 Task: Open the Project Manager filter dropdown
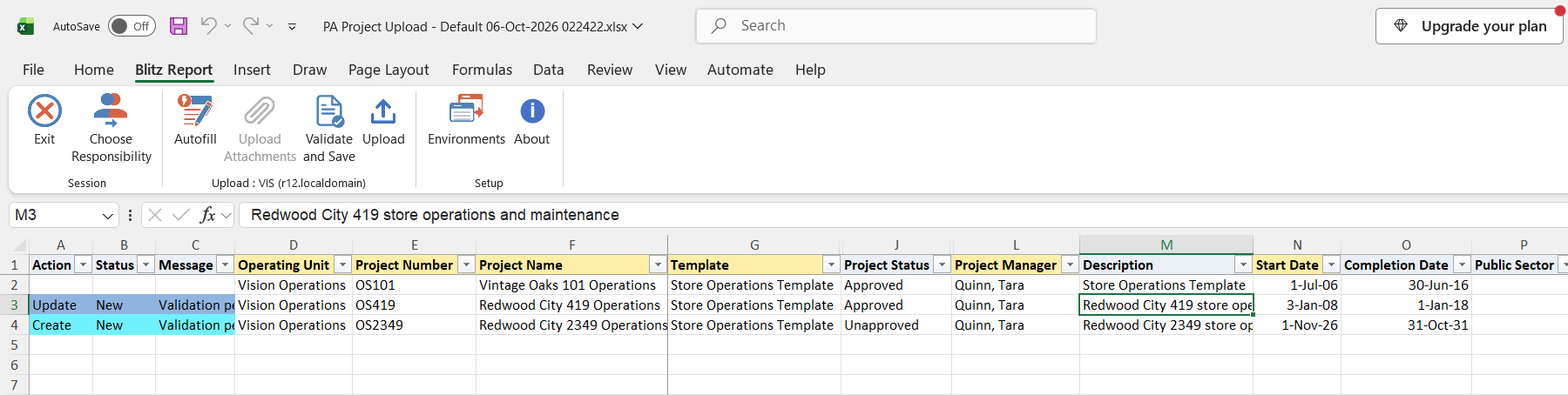coord(1071,264)
